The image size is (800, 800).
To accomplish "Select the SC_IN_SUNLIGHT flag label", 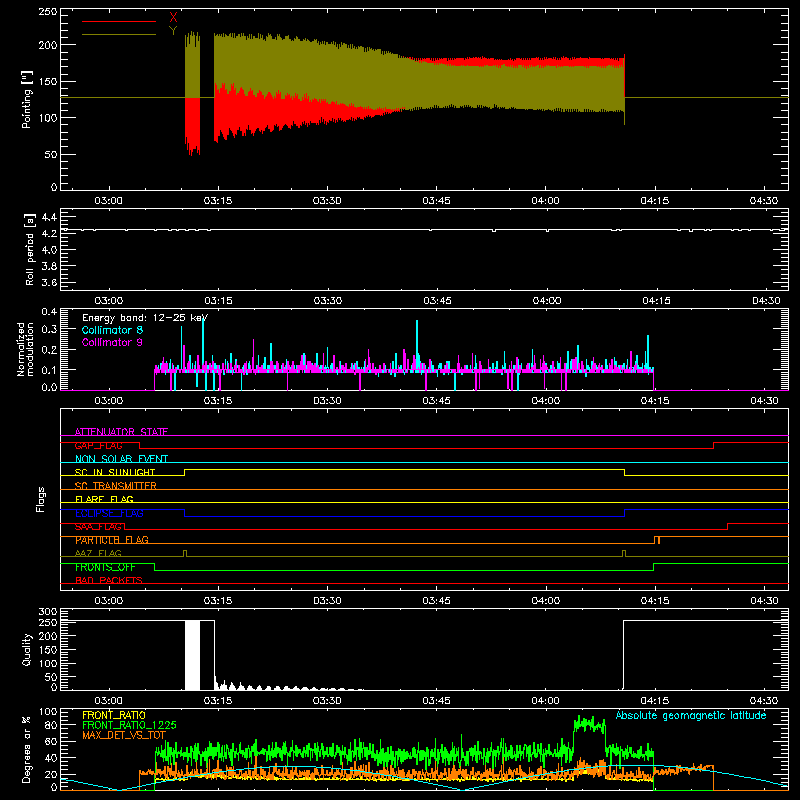I will point(115,472).
